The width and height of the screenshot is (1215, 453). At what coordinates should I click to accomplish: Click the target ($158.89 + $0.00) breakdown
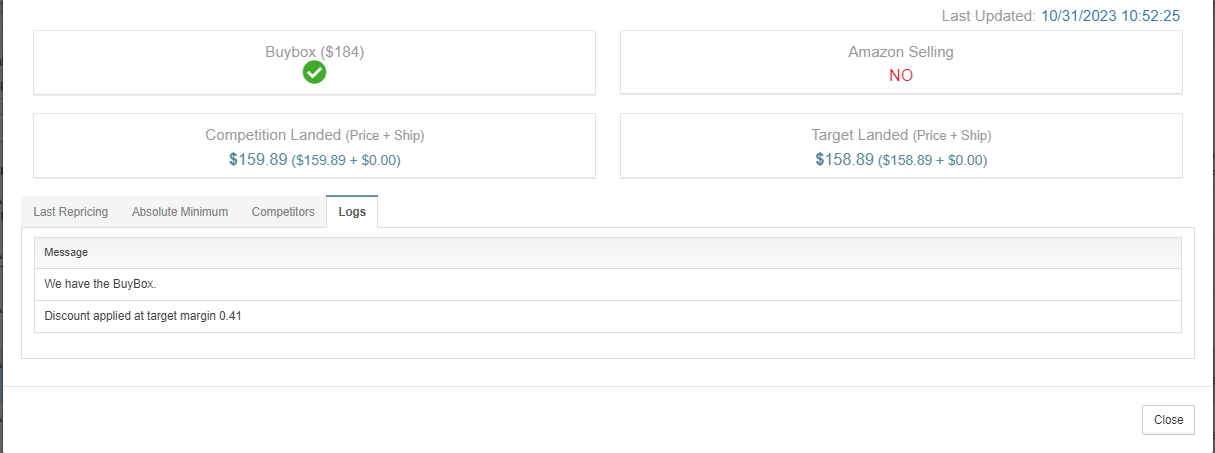[x=933, y=160]
